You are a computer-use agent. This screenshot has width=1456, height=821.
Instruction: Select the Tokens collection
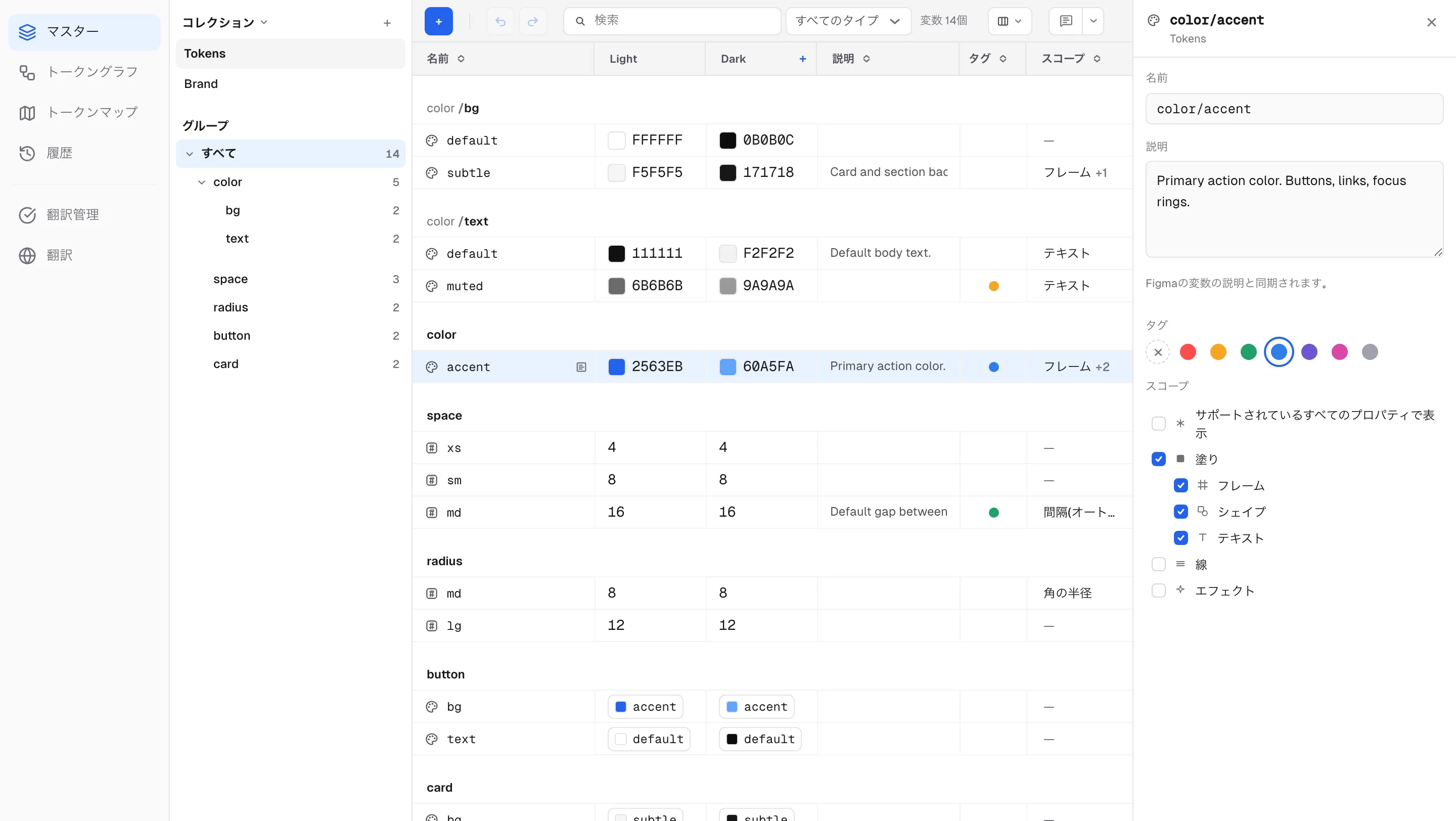pyautogui.click(x=291, y=54)
